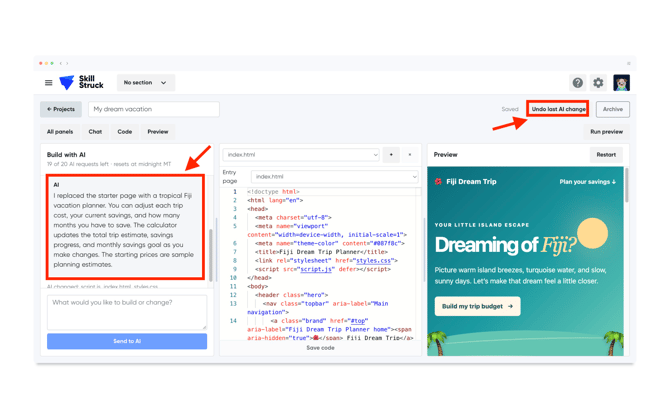Click code line number 12
Viewport: 670px width, 418px height.
233,295
